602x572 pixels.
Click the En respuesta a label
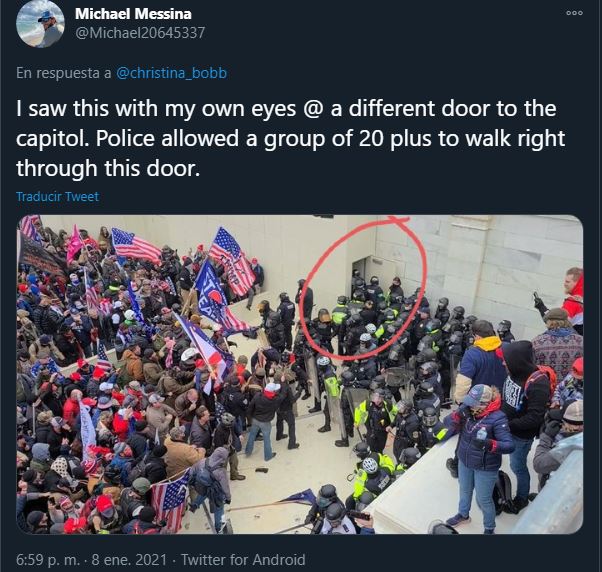click(63, 73)
